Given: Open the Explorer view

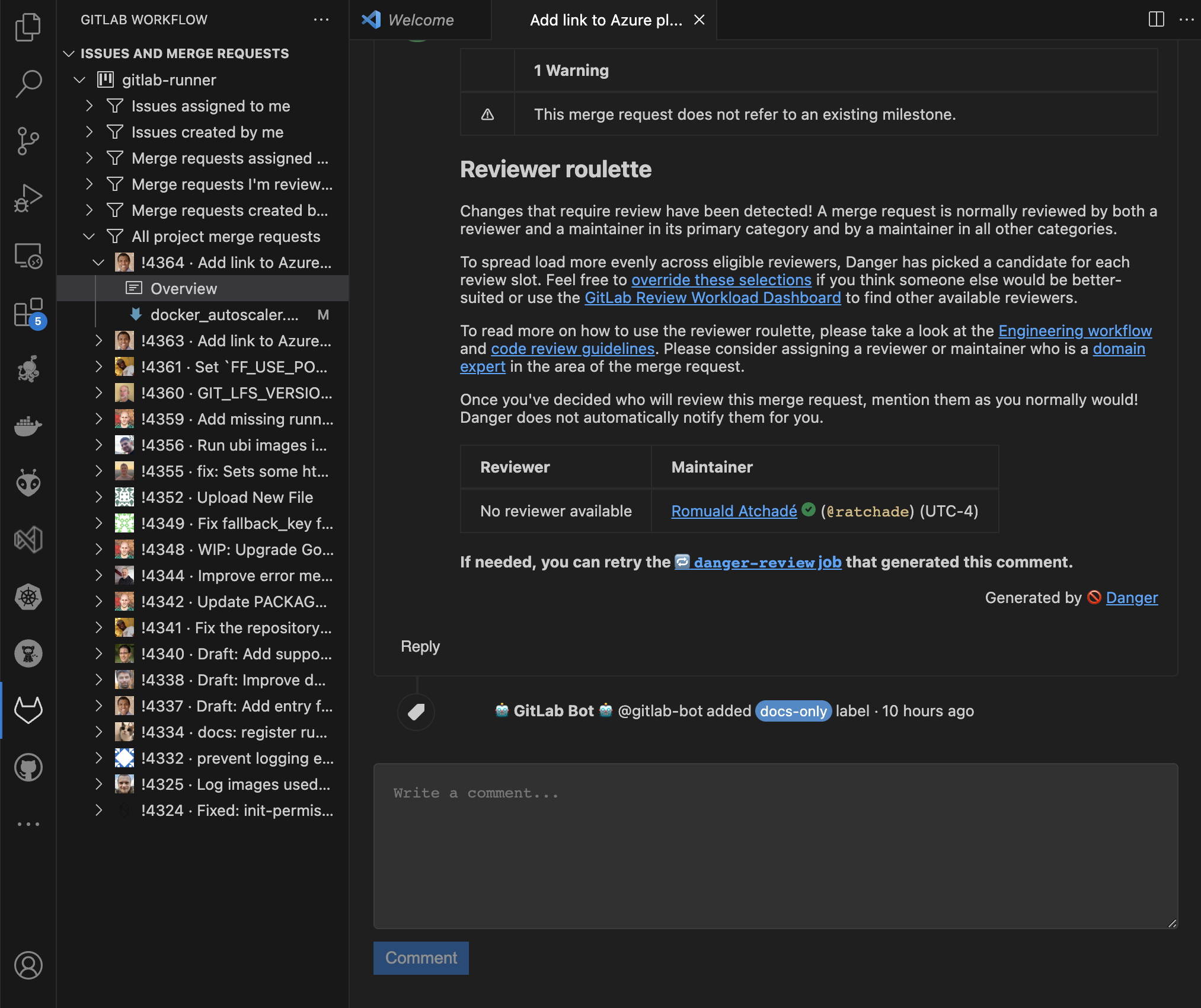Looking at the screenshot, I should (28, 27).
